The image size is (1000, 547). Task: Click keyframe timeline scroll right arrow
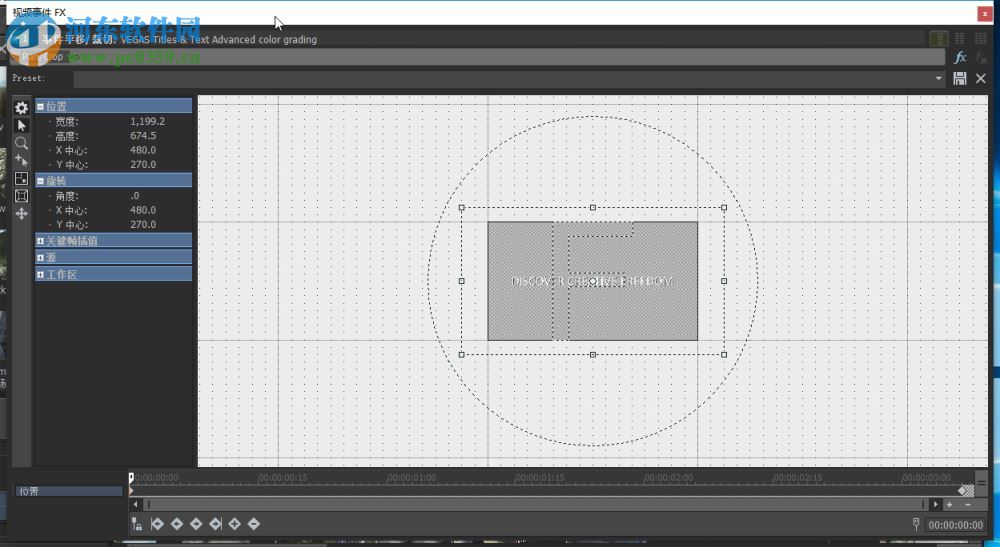click(936, 504)
